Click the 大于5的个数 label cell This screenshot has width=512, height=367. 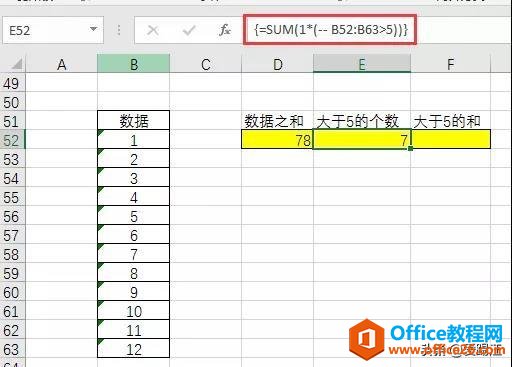coord(362,121)
